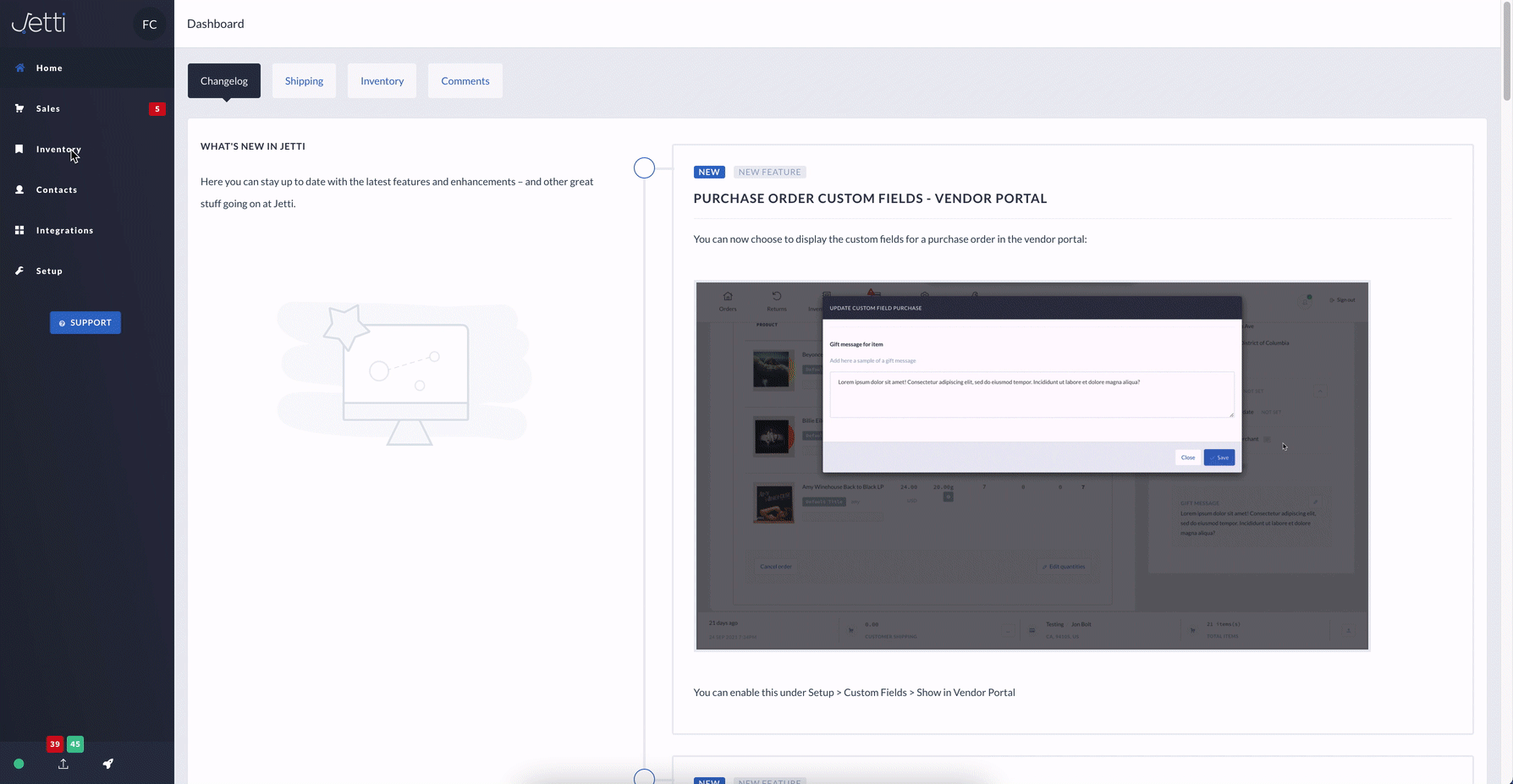The image size is (1513, 784).
Task: Click the first changelog timeline circle marker
Action: tap(644, 168)
